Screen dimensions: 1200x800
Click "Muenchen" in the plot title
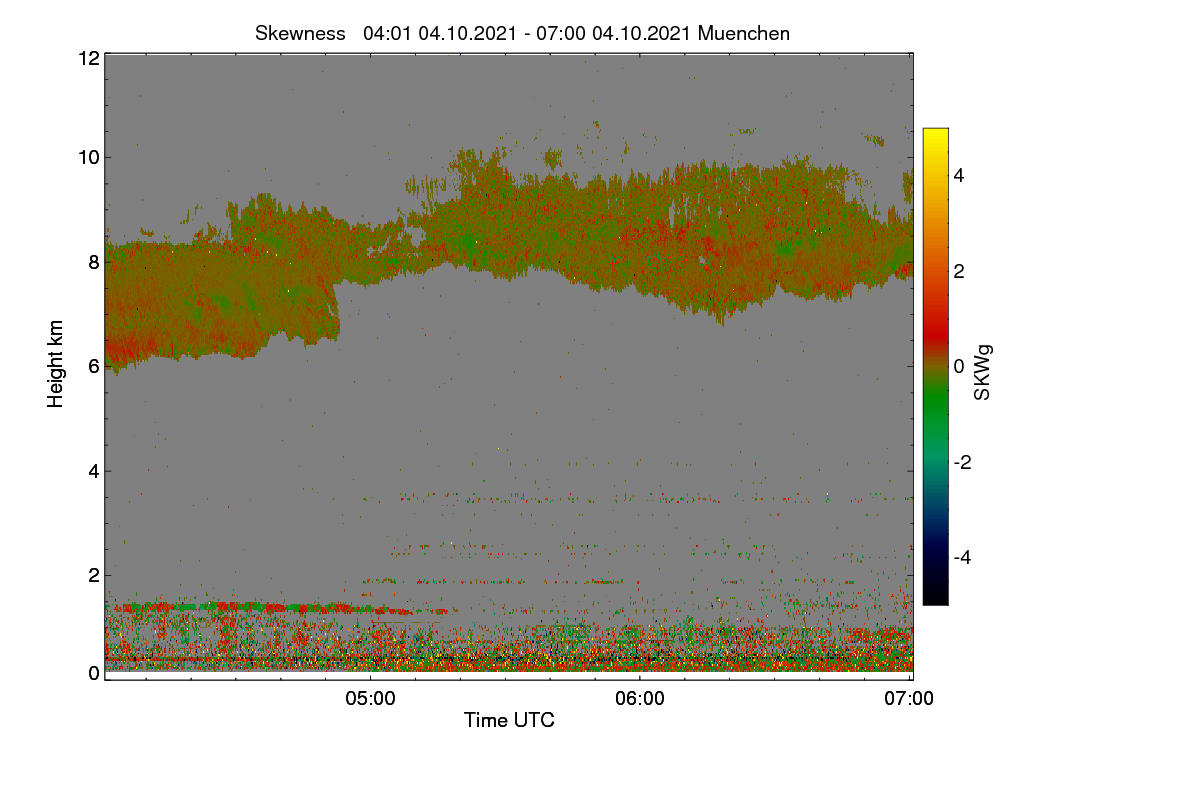(x=744, y=33)
